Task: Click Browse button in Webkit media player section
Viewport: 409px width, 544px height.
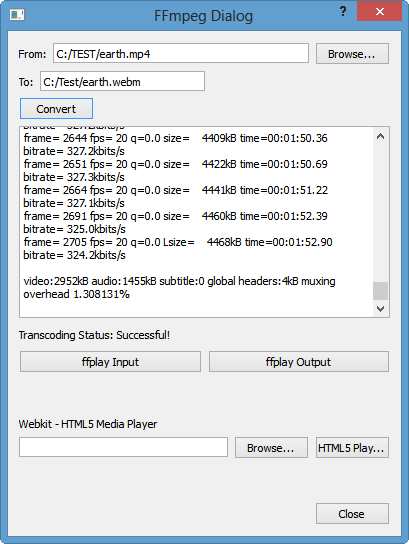Action: [271, 448]
